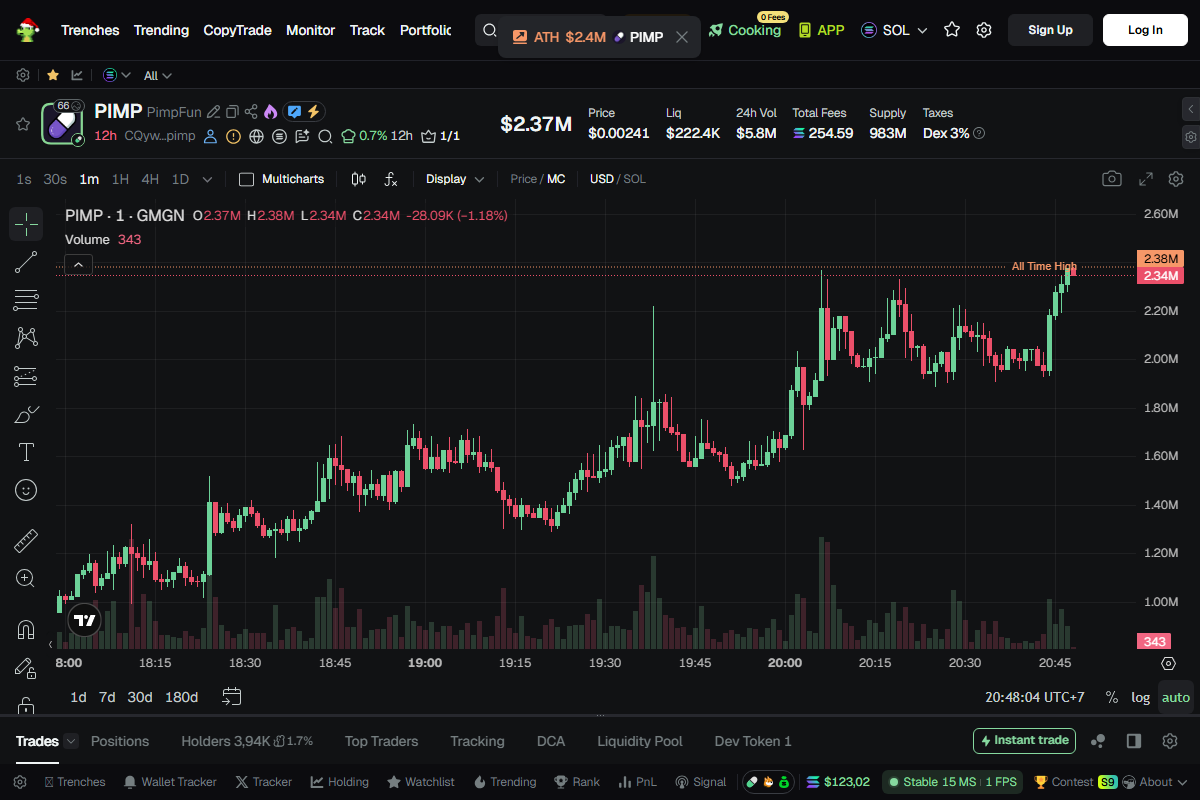This screenshot has width=1200, height=800.
Task: Toggle auto scale on price axis
Action: pyautogui.click(x=1176, y=697)
